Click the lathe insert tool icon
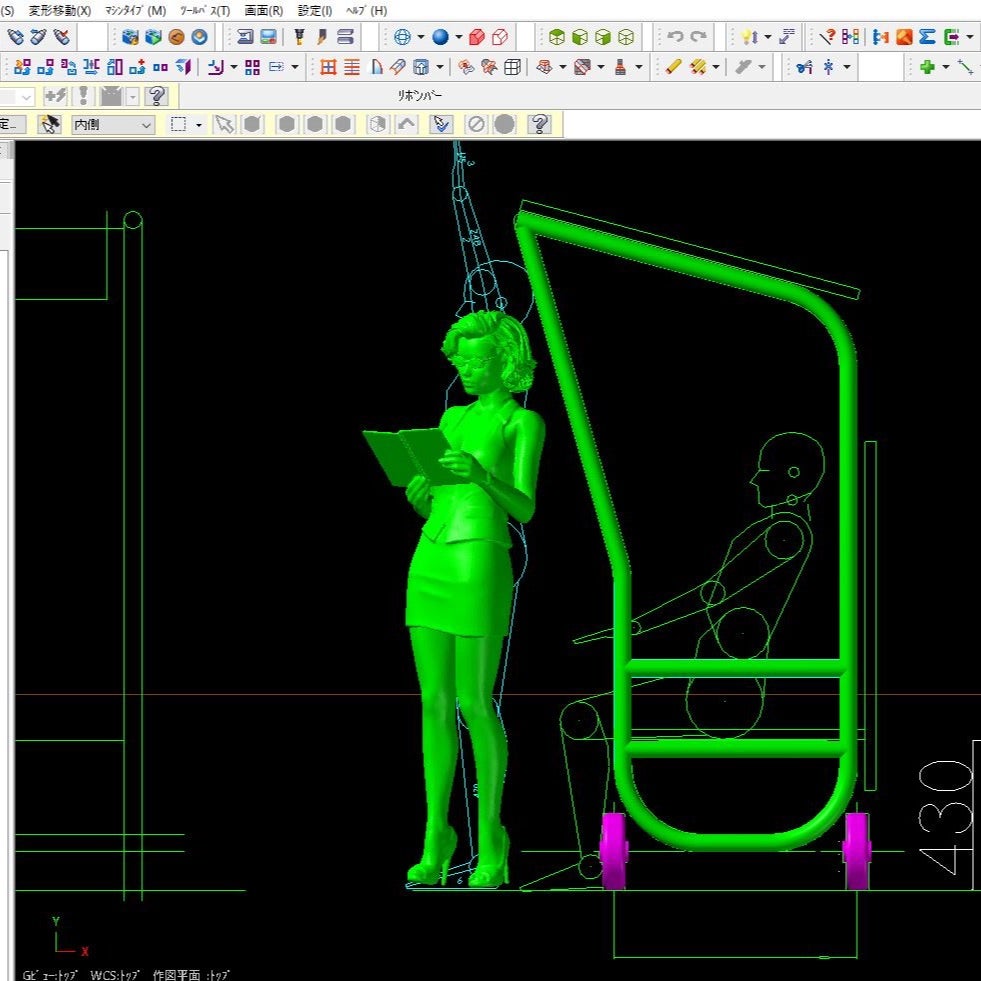Viewport: 981px width, 981px height. (x=322, y=37)
